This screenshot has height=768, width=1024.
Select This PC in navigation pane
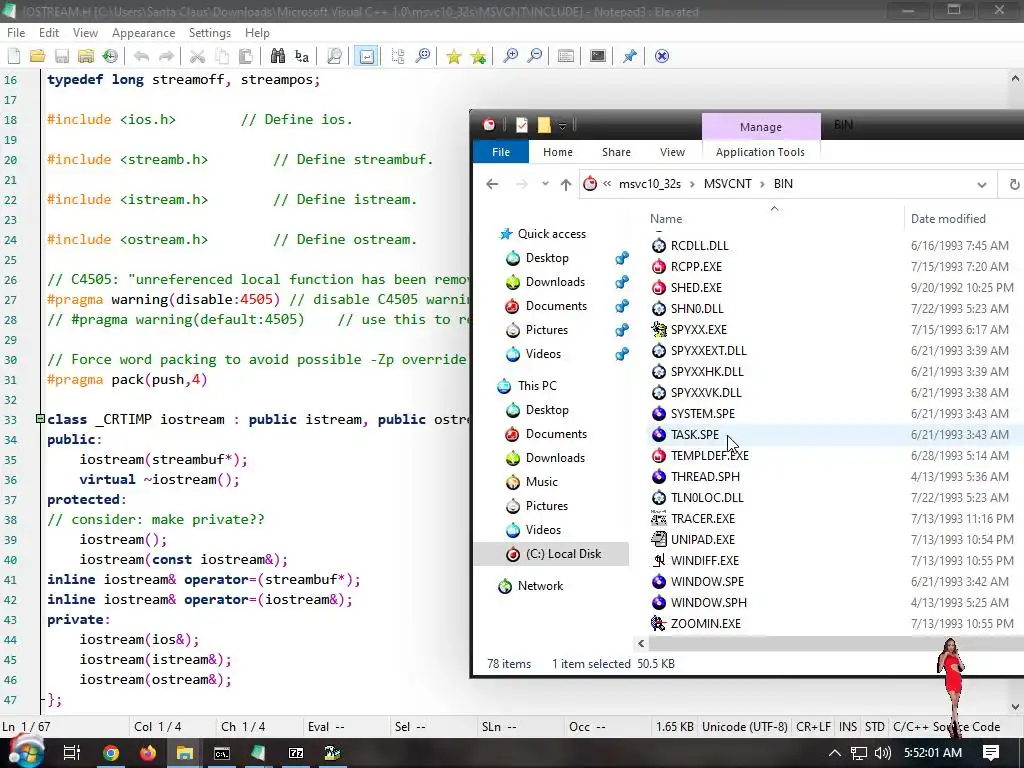click(x=537, y=386)
